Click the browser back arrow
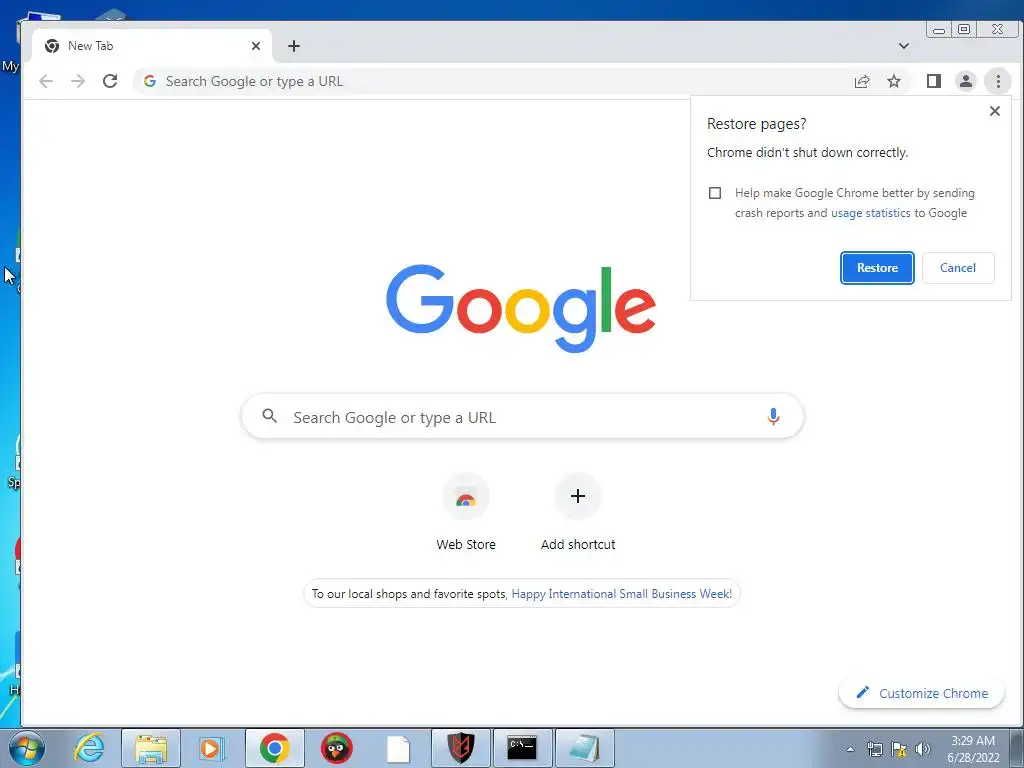 pyautogui.click(x=46, y=81)
